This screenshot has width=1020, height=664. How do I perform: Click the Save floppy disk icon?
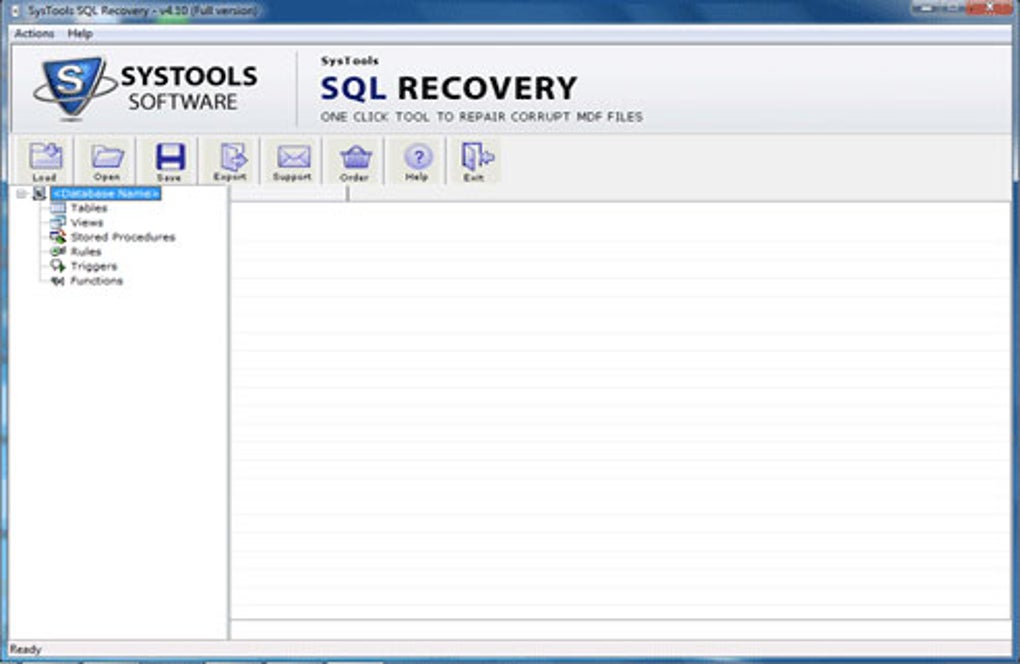pos(169,161)
